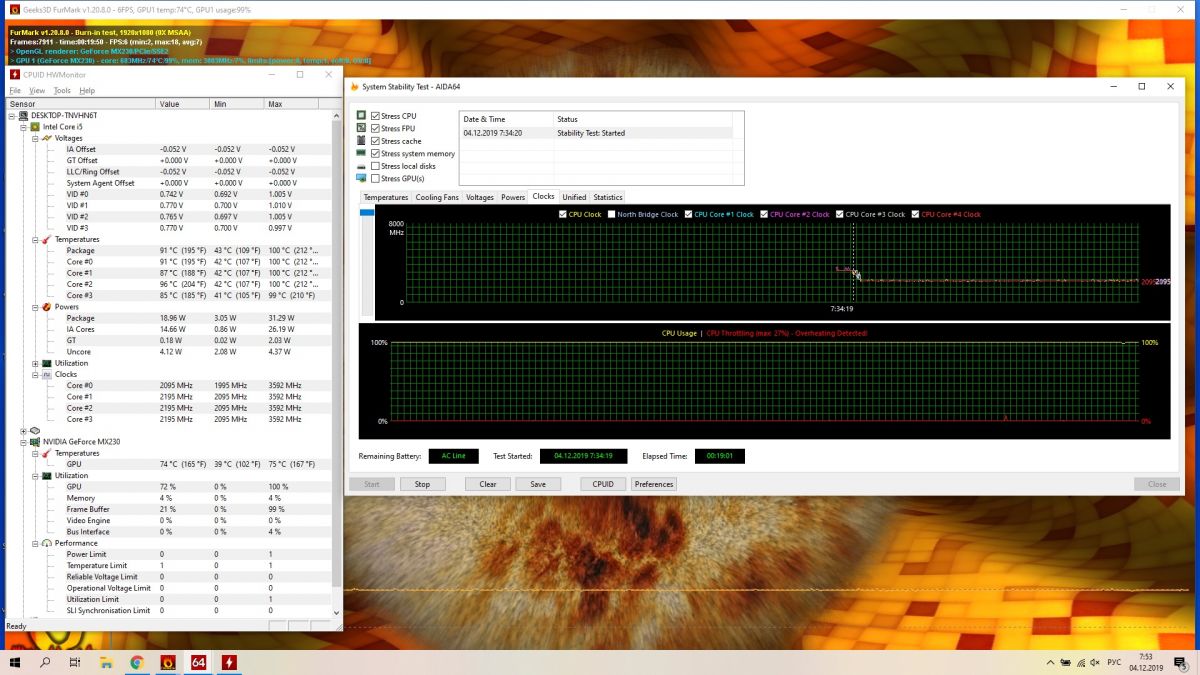Switch to FurMark taskbar icon
1200x675 pixels.
click(168, 662)
